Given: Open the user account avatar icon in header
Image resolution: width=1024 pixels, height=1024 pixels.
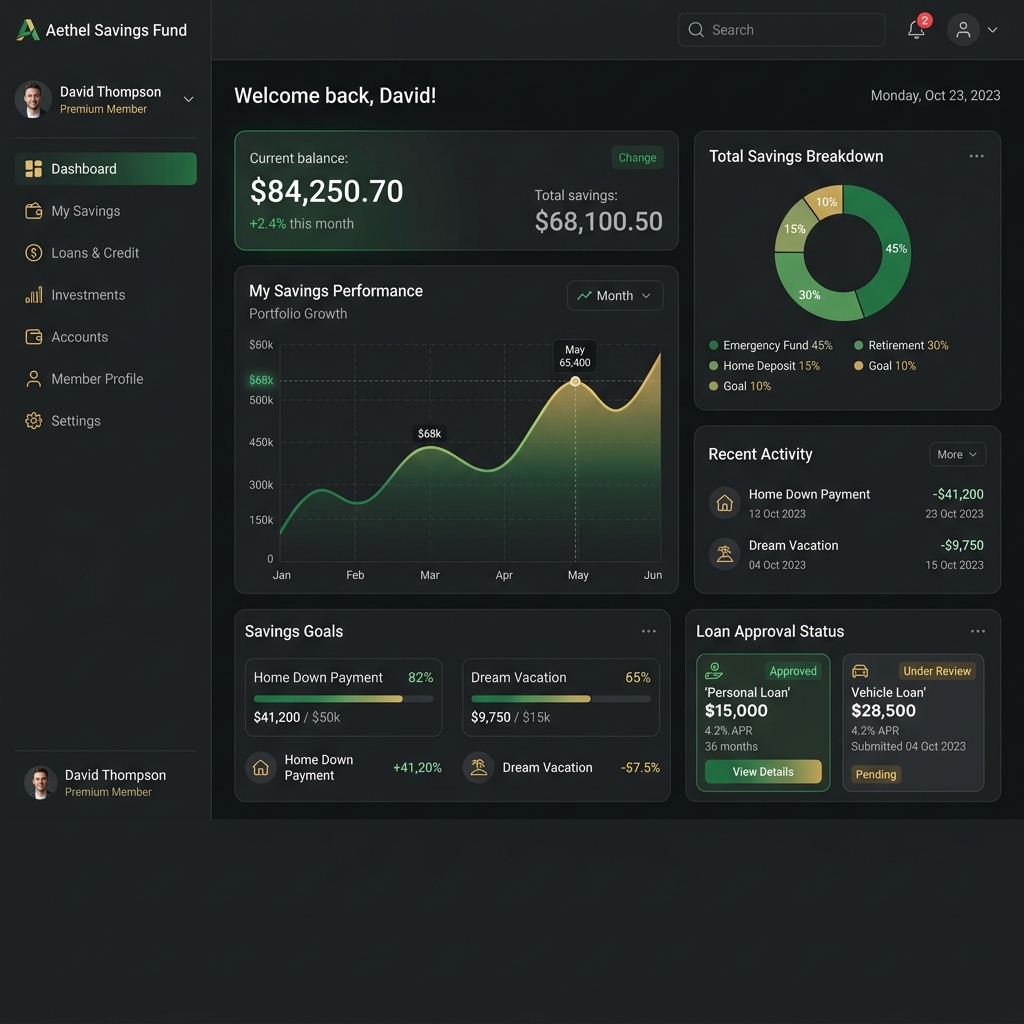Looking at the screenshot, I should tap(963, 30).
